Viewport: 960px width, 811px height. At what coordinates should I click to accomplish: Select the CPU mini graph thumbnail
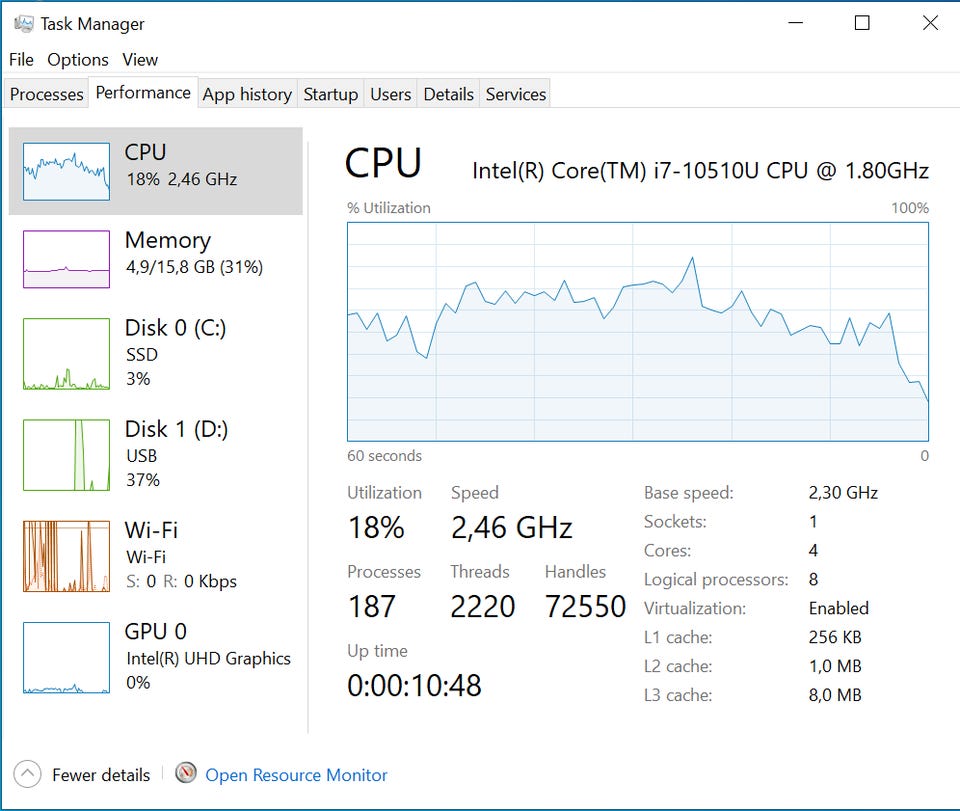(66, 171)
